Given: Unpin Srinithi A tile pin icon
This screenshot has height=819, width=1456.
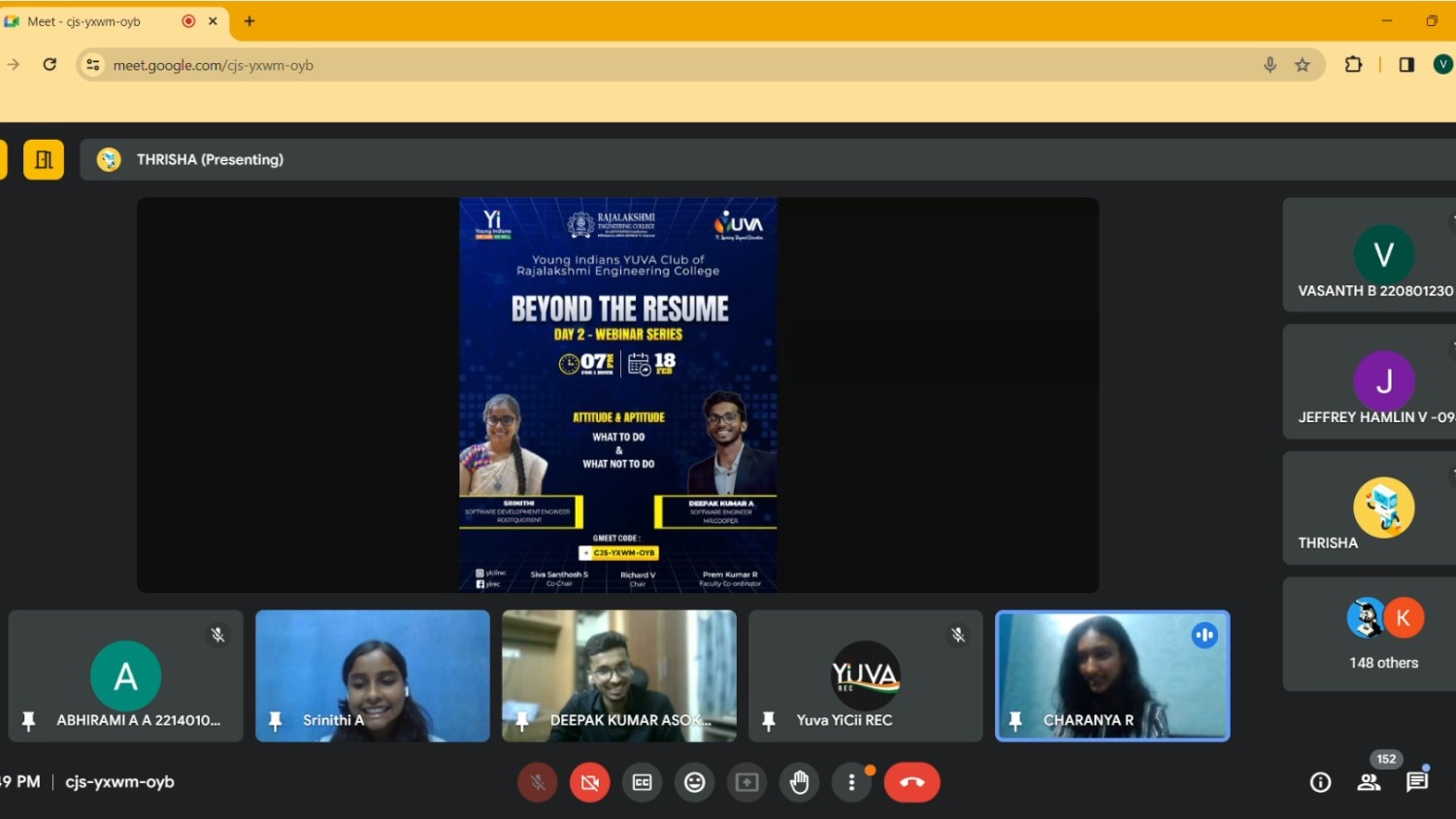Looking at the screenshot, I should 275,721.
